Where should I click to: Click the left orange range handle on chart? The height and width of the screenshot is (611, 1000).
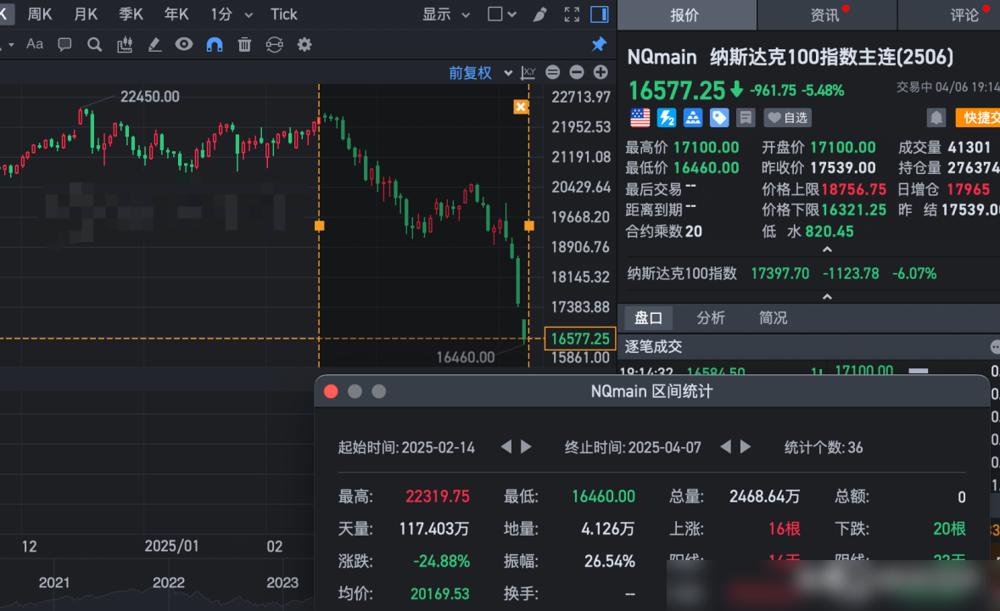coord(320,225)
